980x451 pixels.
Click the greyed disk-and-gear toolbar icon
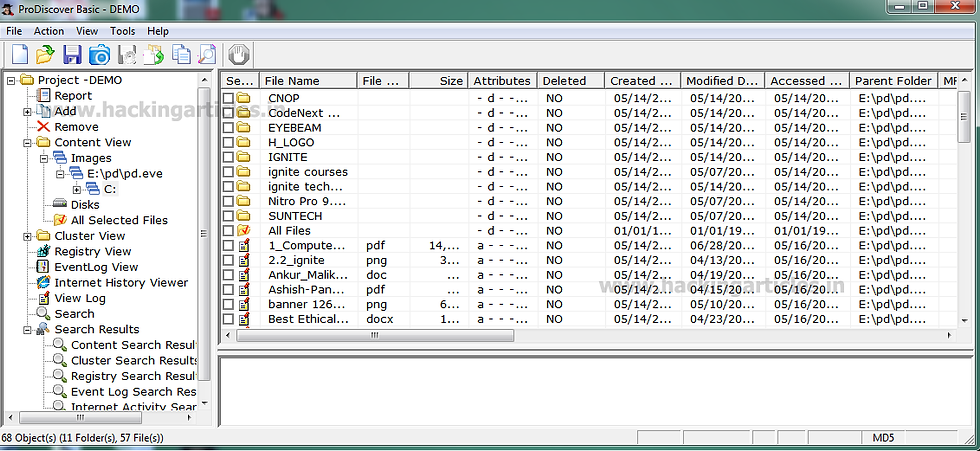(128, 55)
